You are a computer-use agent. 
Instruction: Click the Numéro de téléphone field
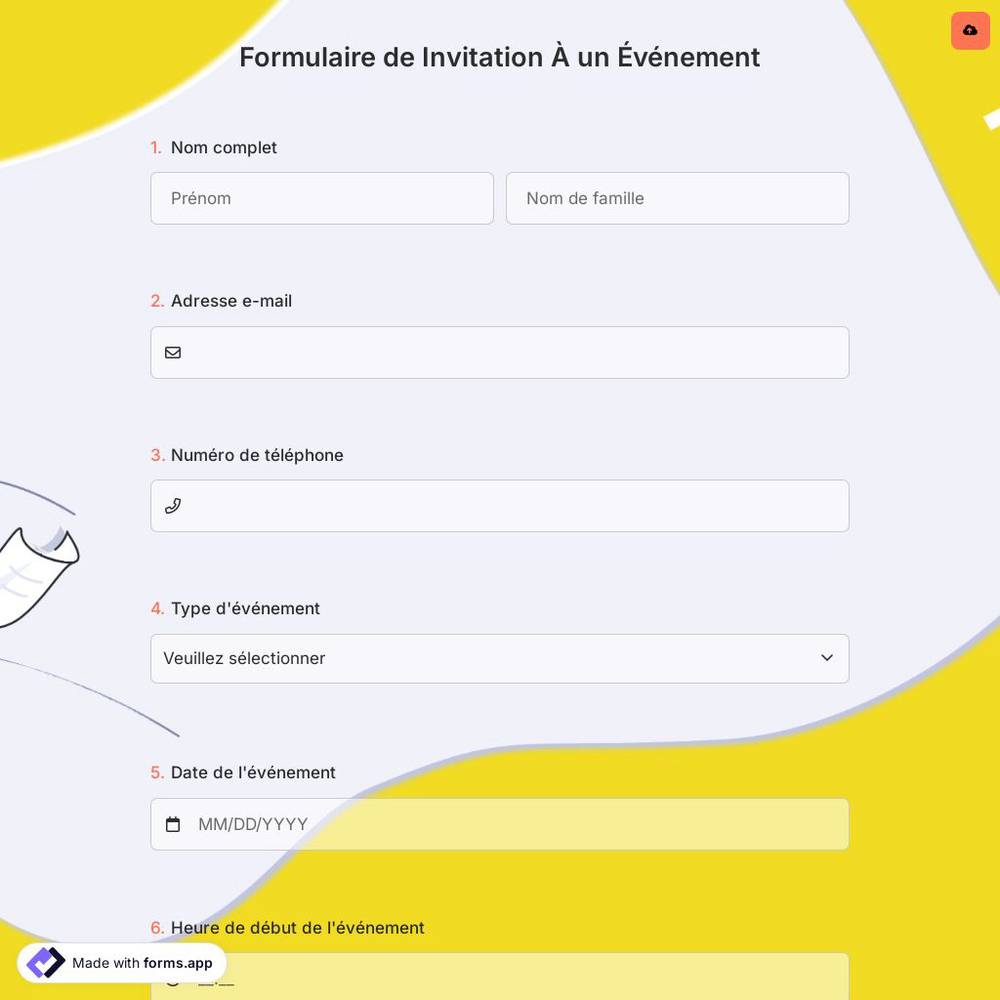click(500, 506)
